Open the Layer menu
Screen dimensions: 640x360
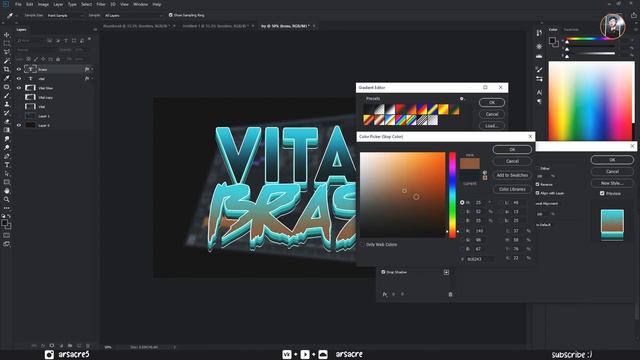pos(58,4)
